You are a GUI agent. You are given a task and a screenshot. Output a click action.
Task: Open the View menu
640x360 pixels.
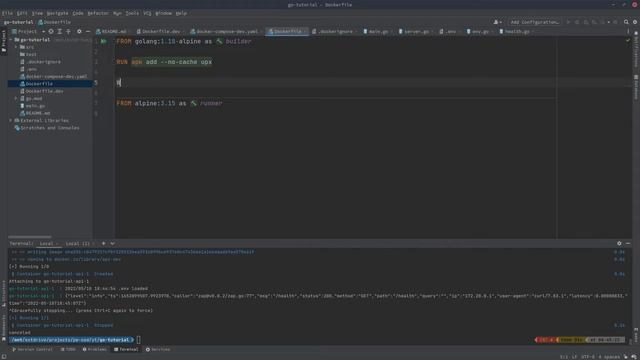click(x=37, y=13)
